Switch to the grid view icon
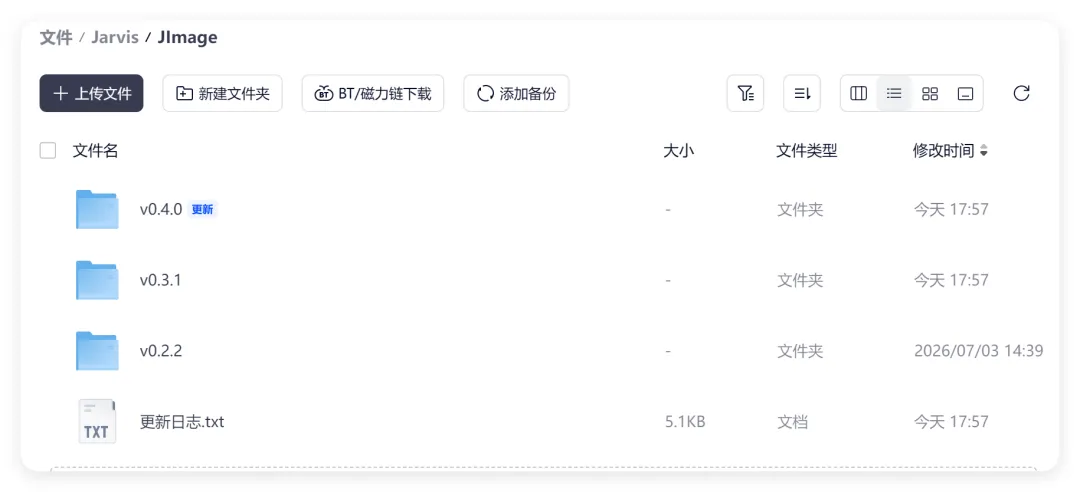This screenshot has height=492, width=1080. click(x=930, y=94)
